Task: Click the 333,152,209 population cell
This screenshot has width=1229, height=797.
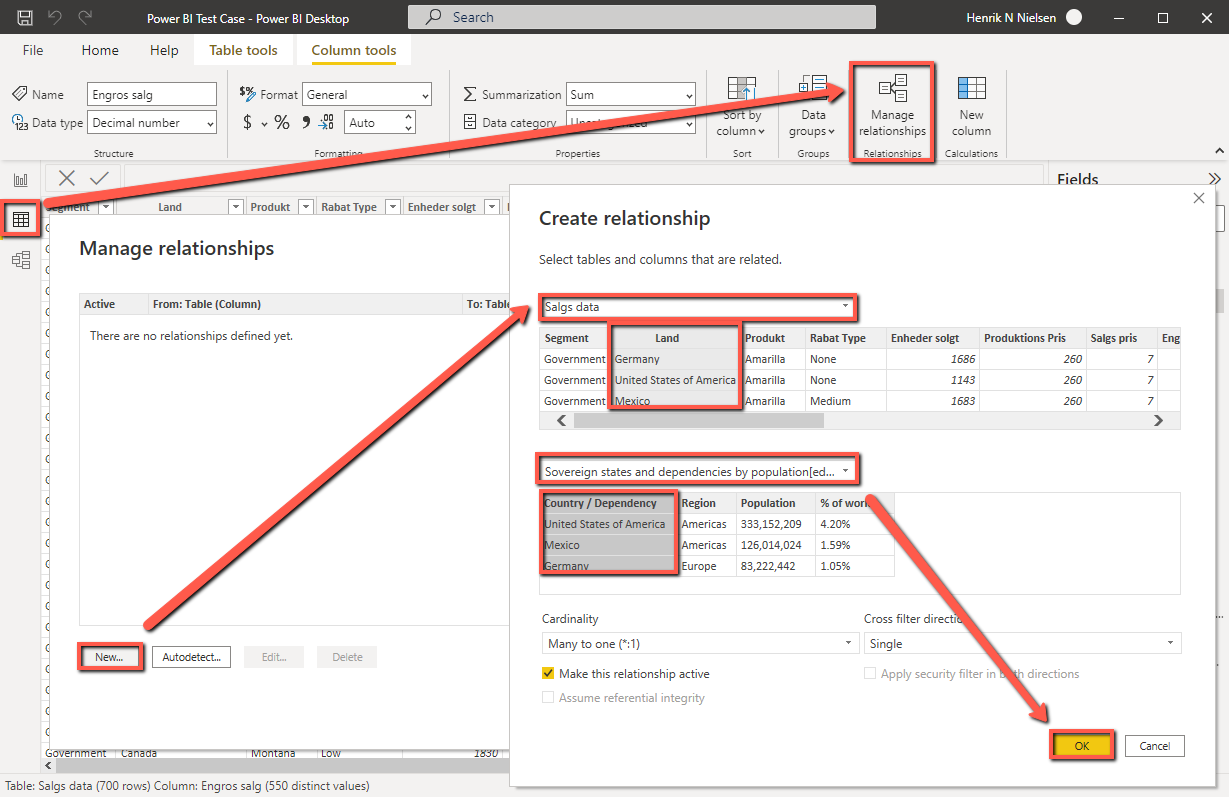Action: point(775,524)
